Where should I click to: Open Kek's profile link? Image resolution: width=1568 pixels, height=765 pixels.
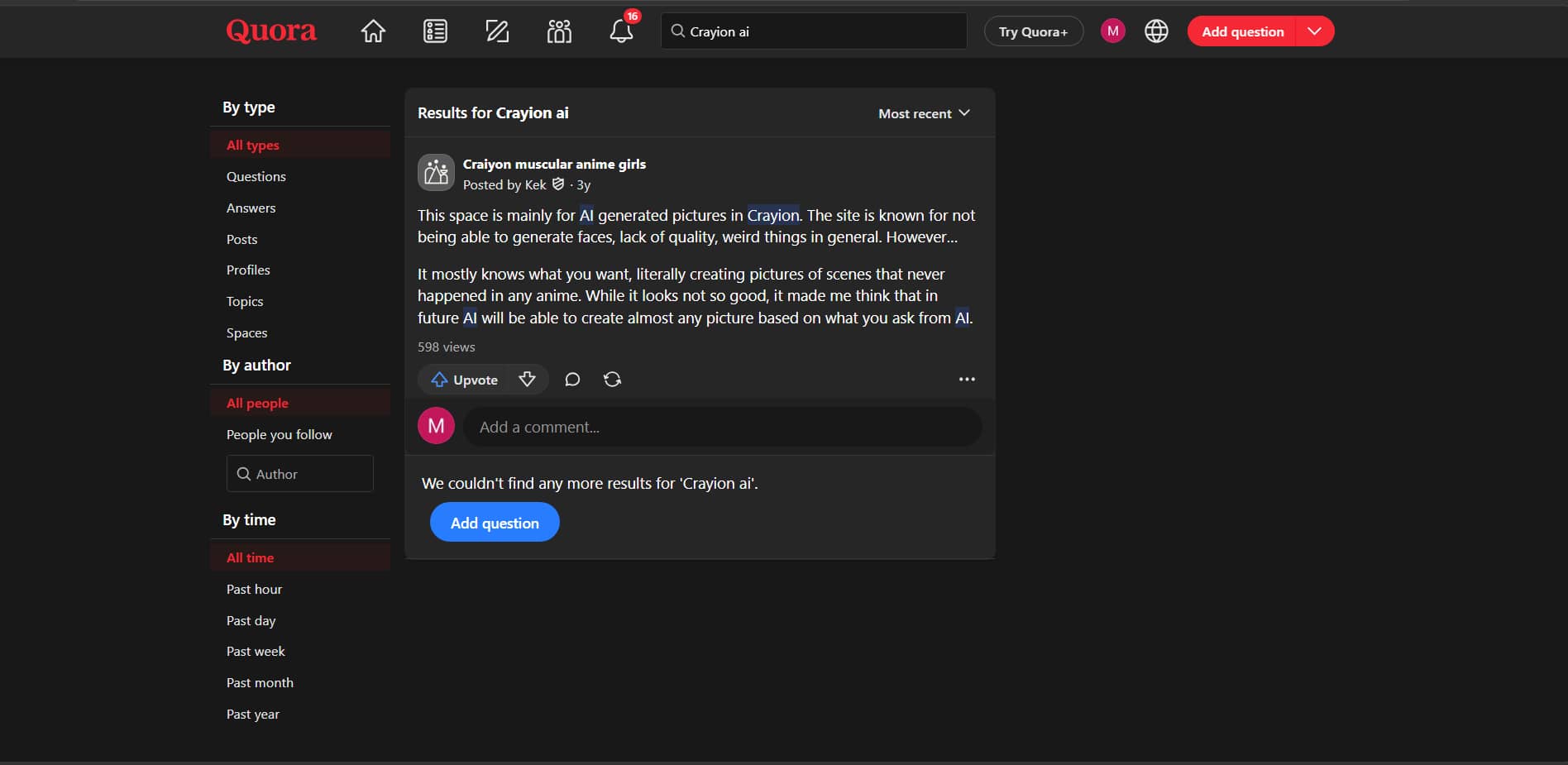point(535,184)
